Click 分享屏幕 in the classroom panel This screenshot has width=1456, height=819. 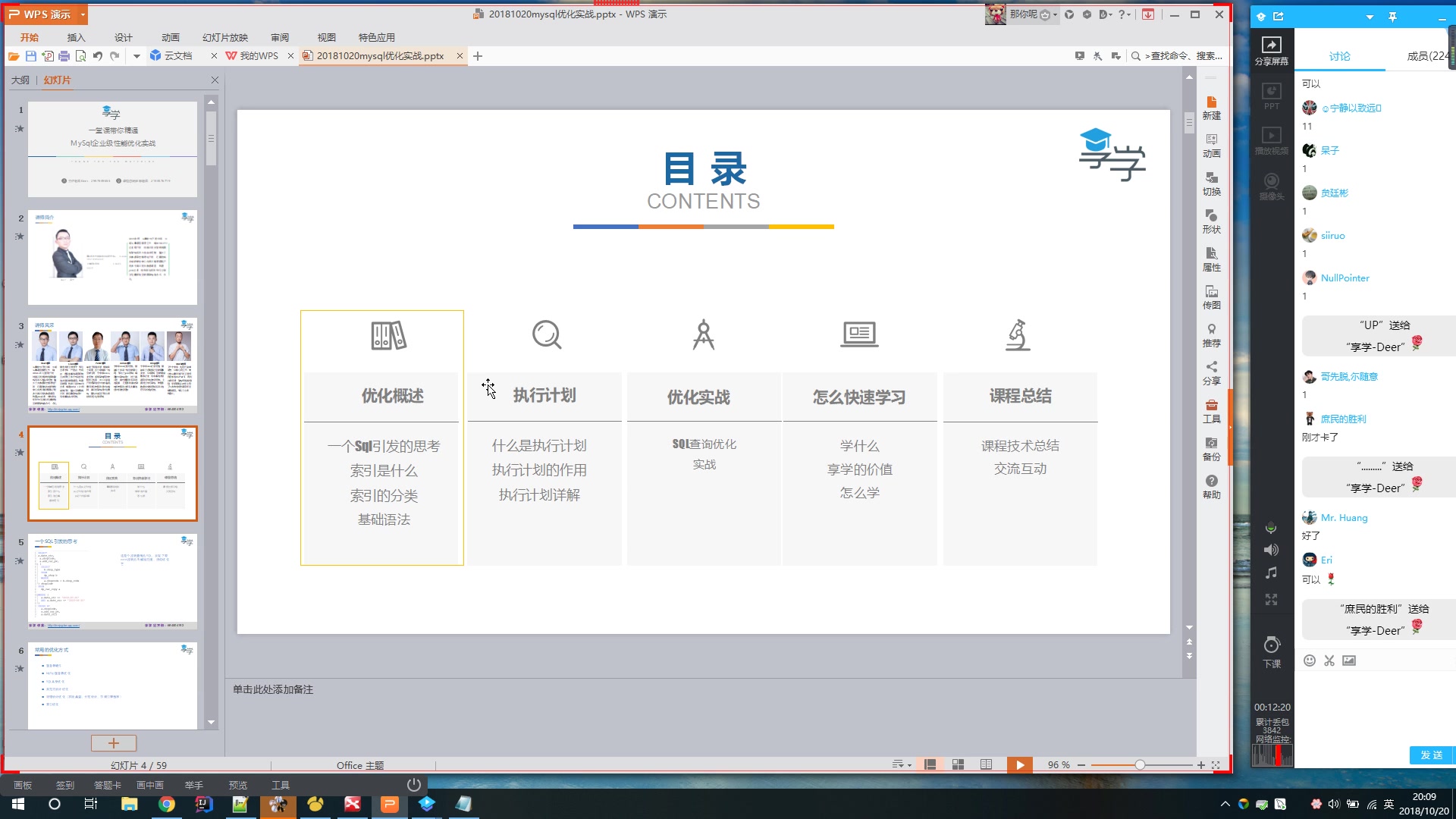coord(1272,51)
